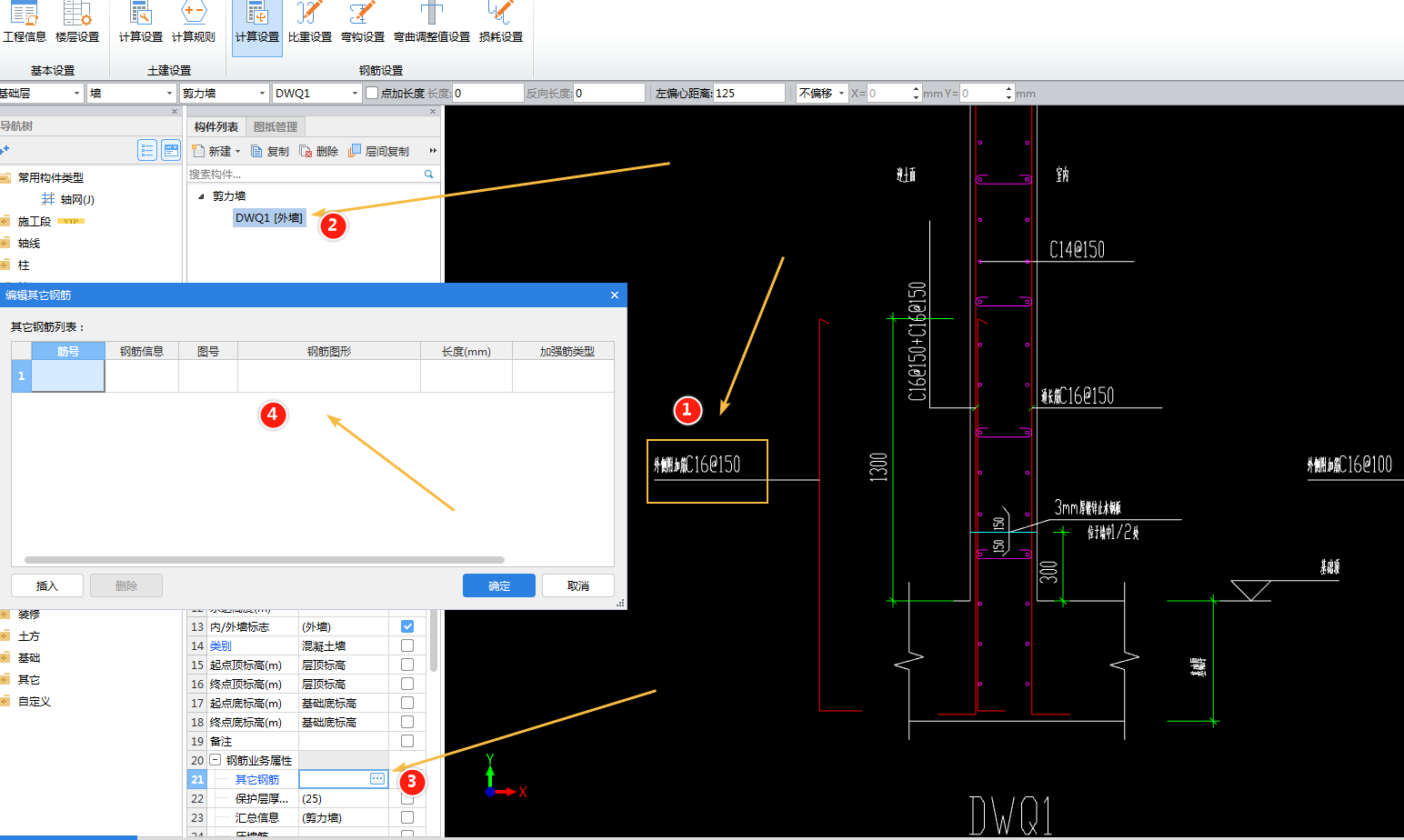Click the 类别 property link
Screen dimensions: 1404x840
point(221,645)
